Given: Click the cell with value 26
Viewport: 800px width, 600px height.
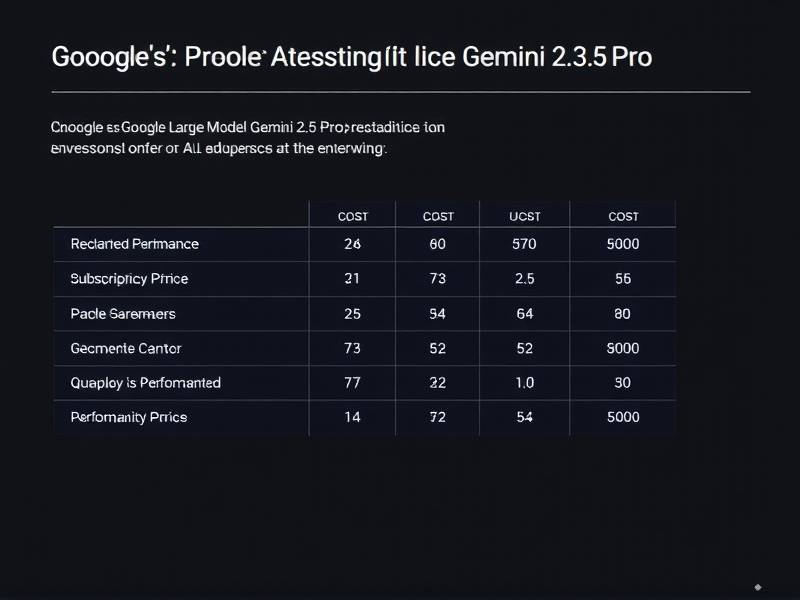Looking at the screenshot, I should click(352, 244).
